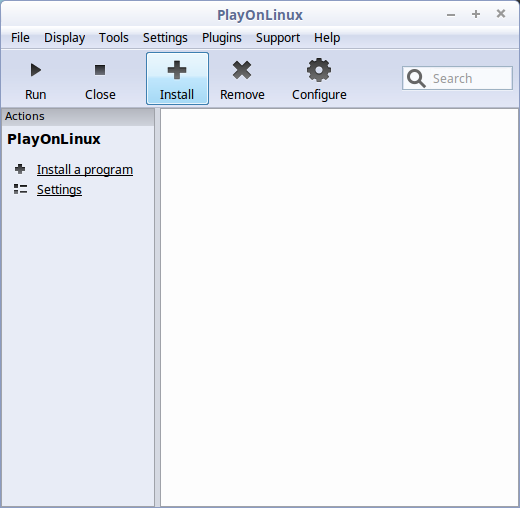Open the Support menu
Viewport: 520px width, 508px height.
[x=278, y=38]
